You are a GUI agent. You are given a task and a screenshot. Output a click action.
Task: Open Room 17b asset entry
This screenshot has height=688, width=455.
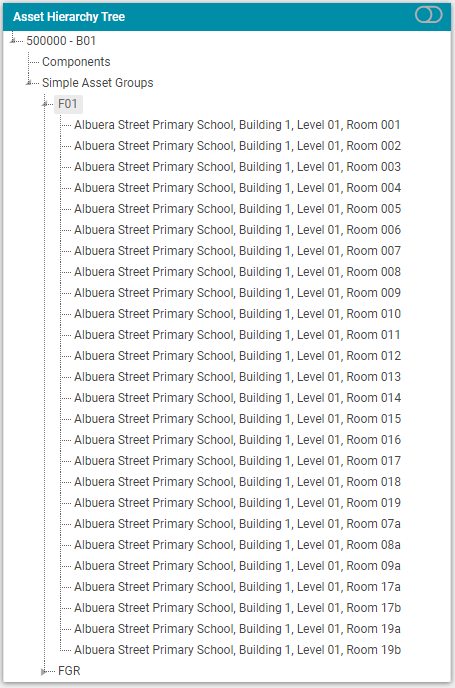[x=237, y=608]
